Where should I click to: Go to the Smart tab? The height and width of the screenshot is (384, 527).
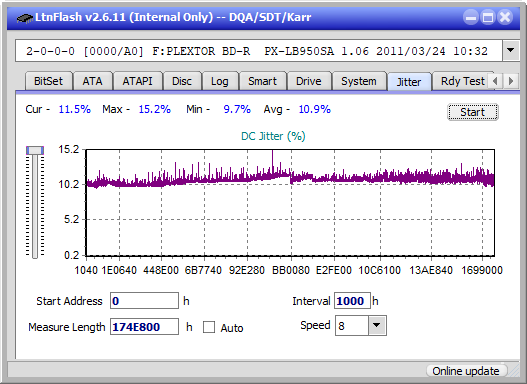[262, 81]
